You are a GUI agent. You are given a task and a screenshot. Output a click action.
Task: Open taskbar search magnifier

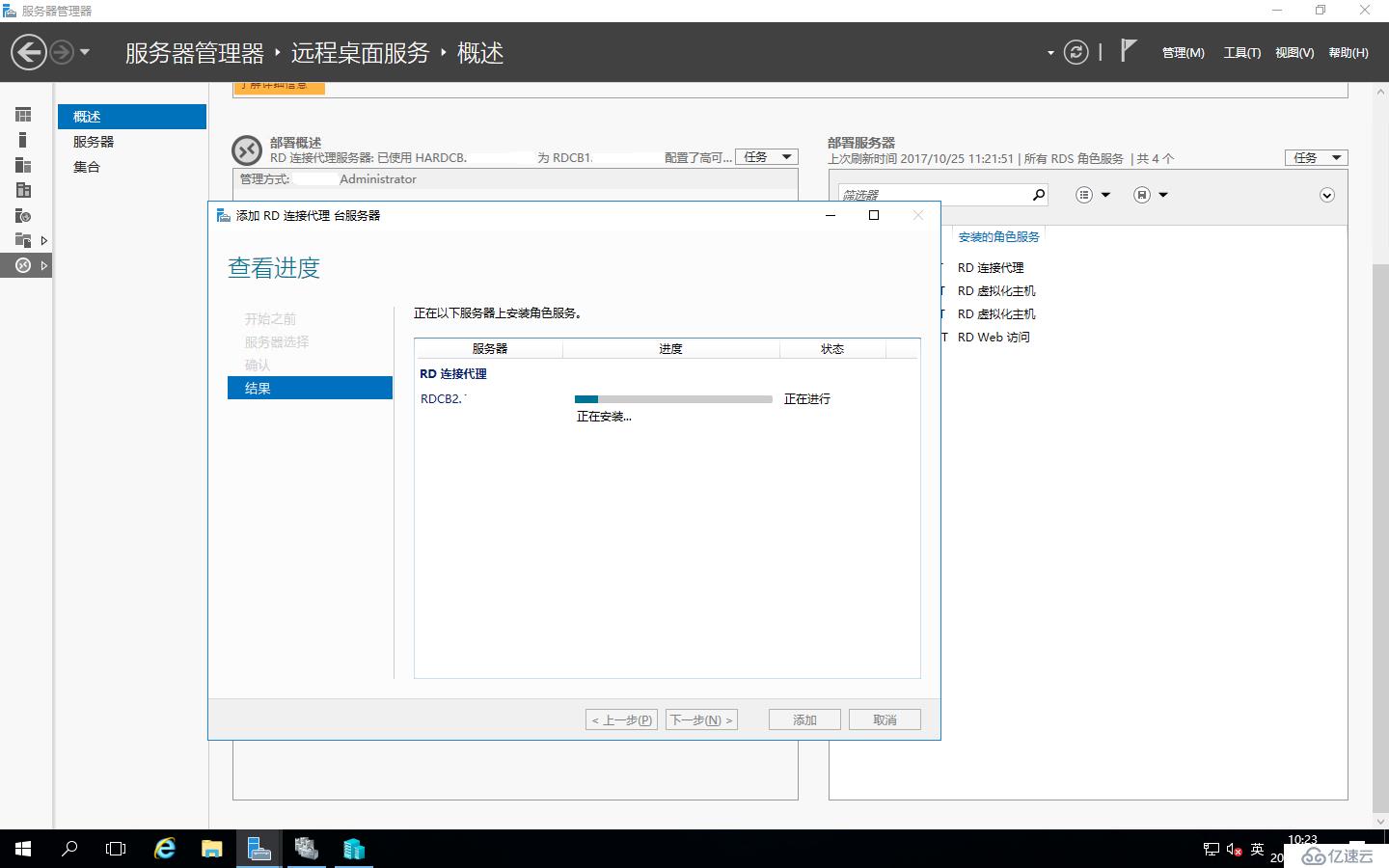click(69, 849)
